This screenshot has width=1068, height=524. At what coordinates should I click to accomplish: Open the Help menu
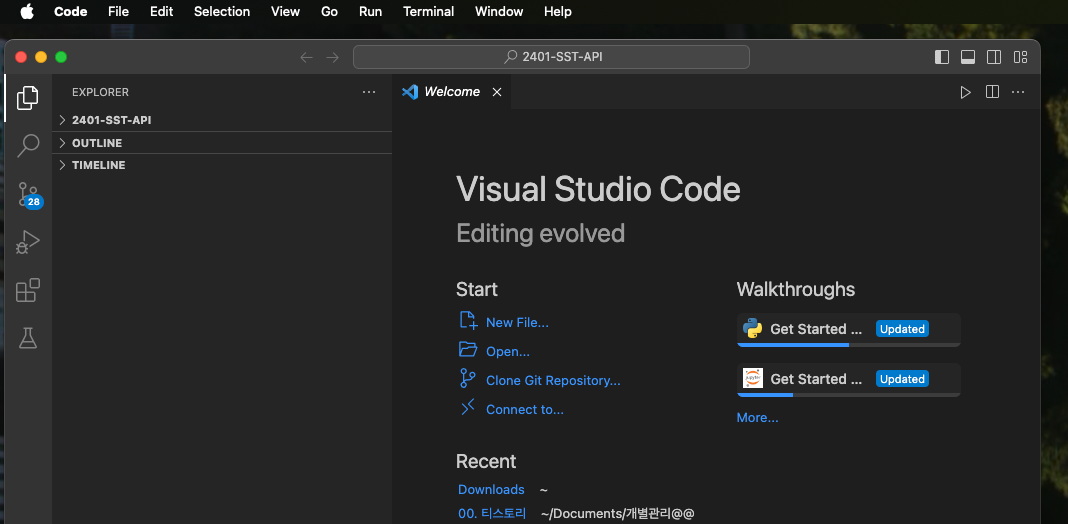click(558, 12)
